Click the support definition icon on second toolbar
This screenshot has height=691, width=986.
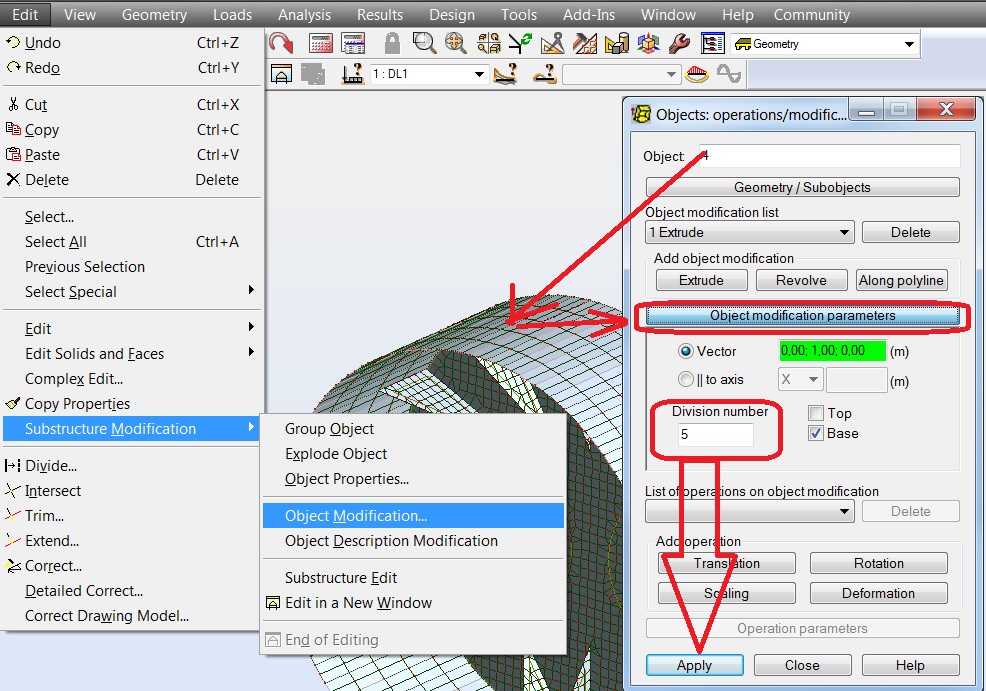(x=354, y=74)
